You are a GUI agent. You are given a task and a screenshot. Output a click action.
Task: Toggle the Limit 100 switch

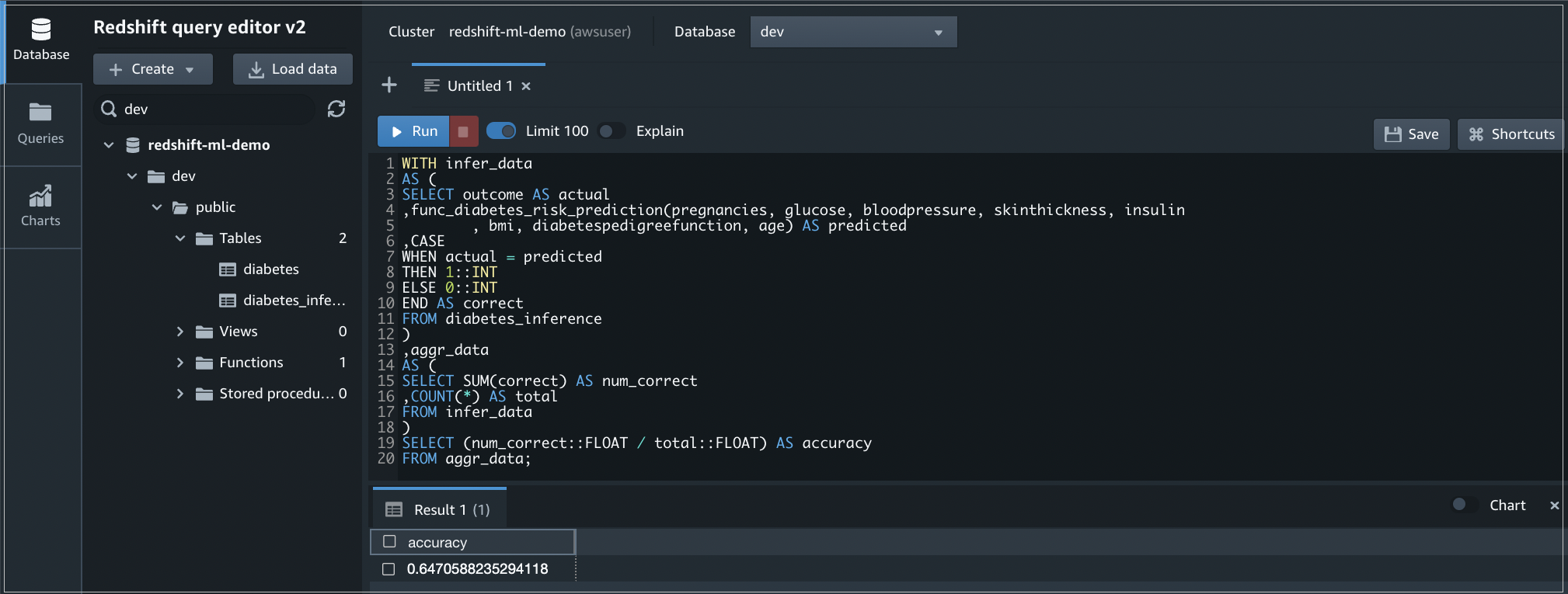tap(501, 131)
